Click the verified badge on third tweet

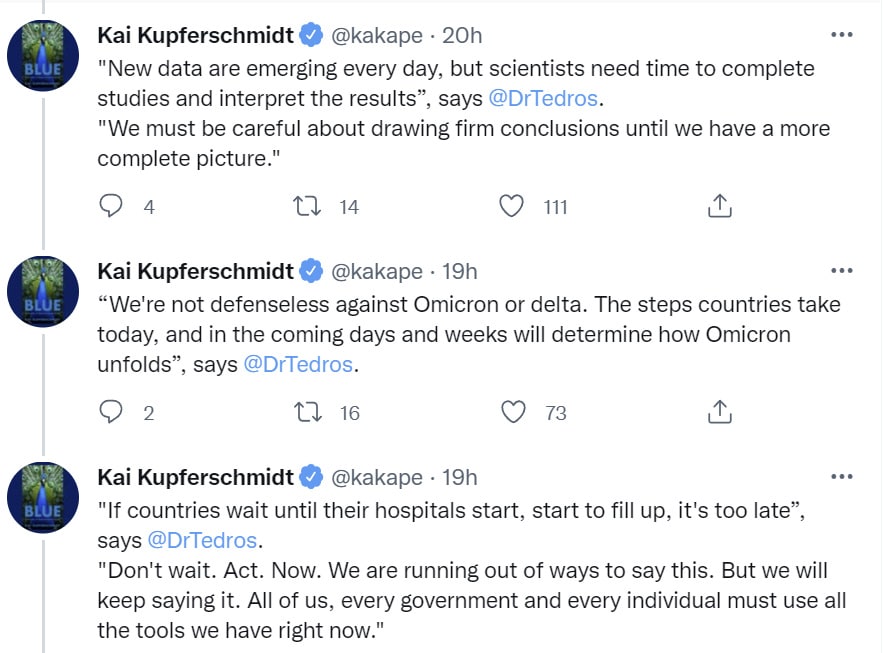[x=311, y=477]
